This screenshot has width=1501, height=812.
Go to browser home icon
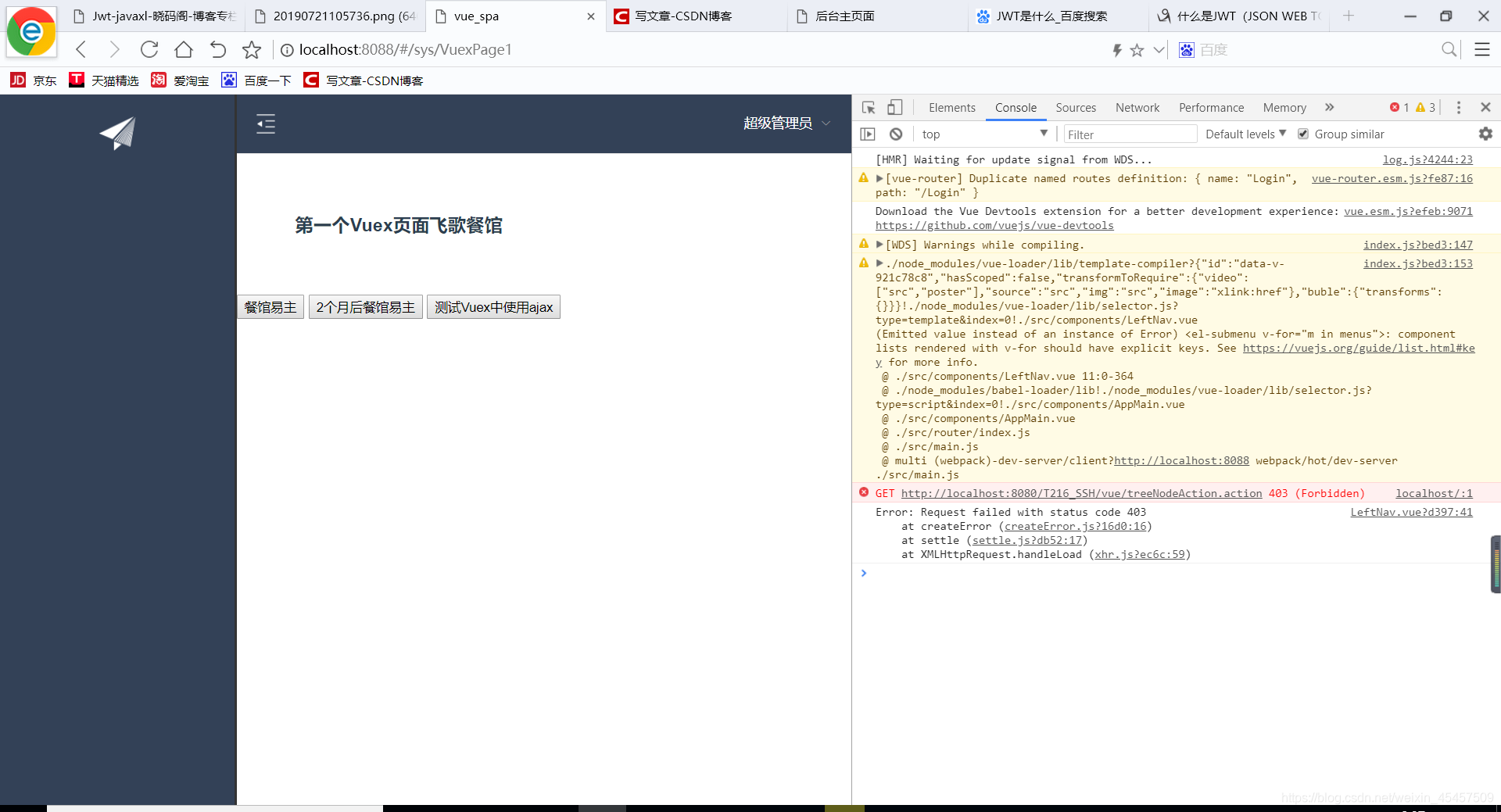[x=184, y=50]
